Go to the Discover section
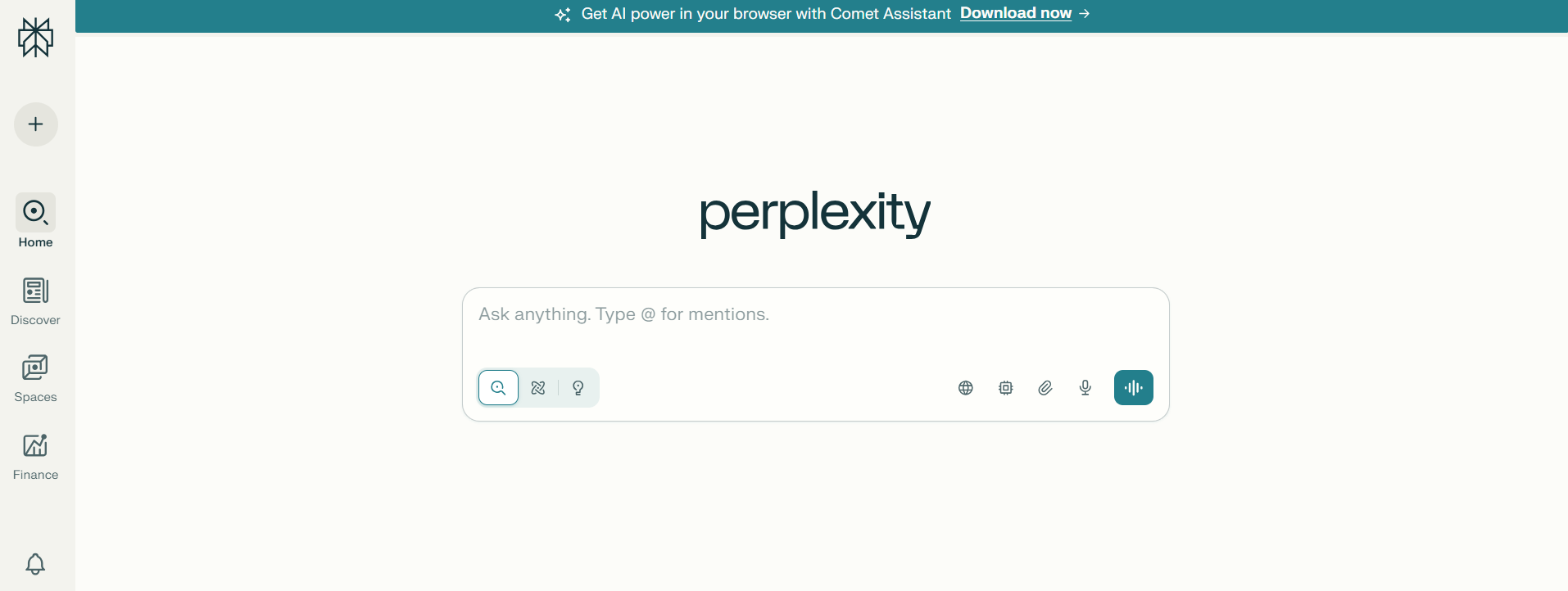This screenshot has height=591, width=1568. coord(35,300)
